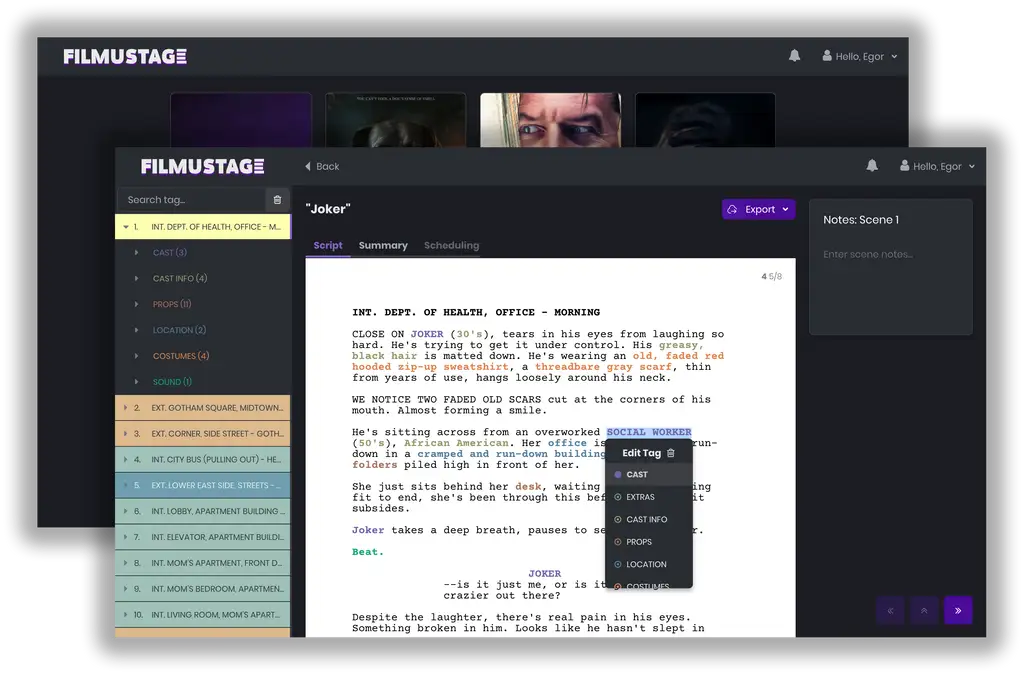This screenshot has height=675, width=1024.
Task: Expand the COSTUMES (4) group
Action: 136,356
